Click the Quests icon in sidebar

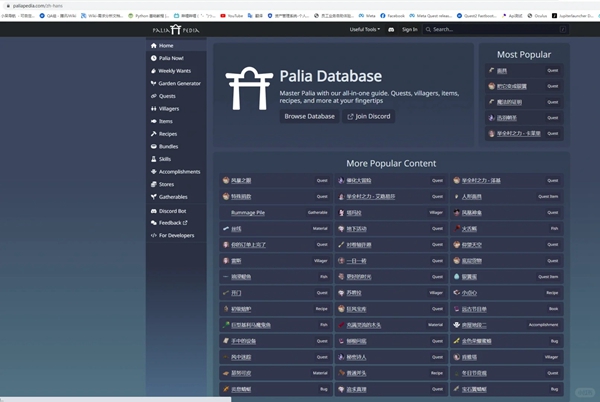coord(154,96)
